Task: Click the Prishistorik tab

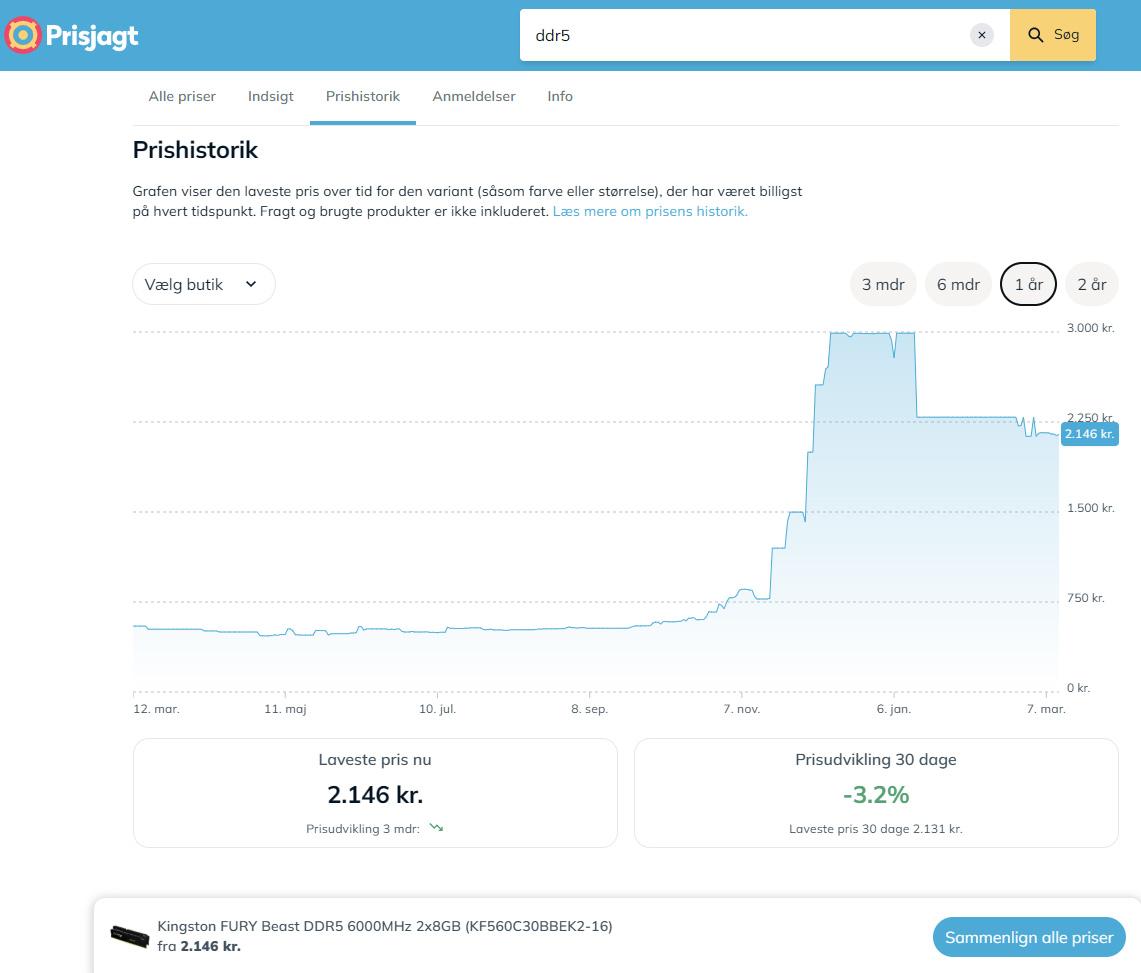Action: pyautogui.click(x=363, y=97)
